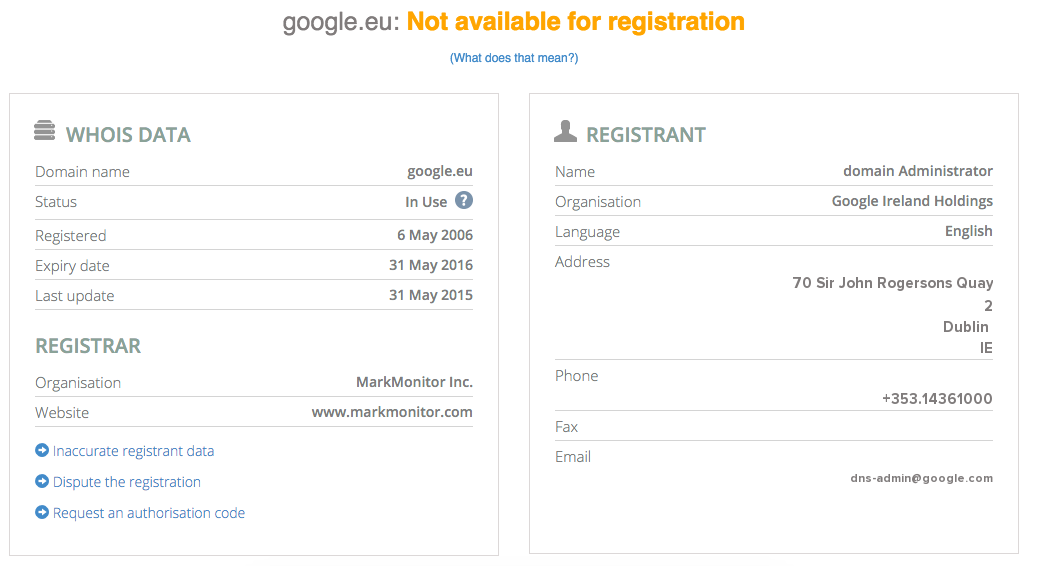The height and width of the screenshot is (566, 1038).
Task: Click the WHOIS DATA database stack icon
Action: click(44, 130)
